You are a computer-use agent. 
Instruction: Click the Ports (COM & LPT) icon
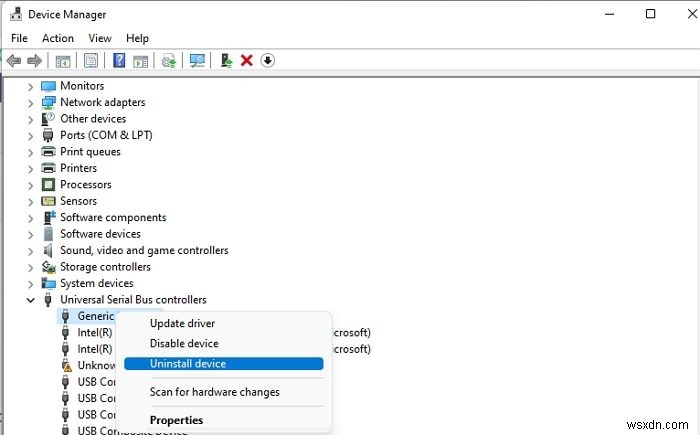coord(48,135)
